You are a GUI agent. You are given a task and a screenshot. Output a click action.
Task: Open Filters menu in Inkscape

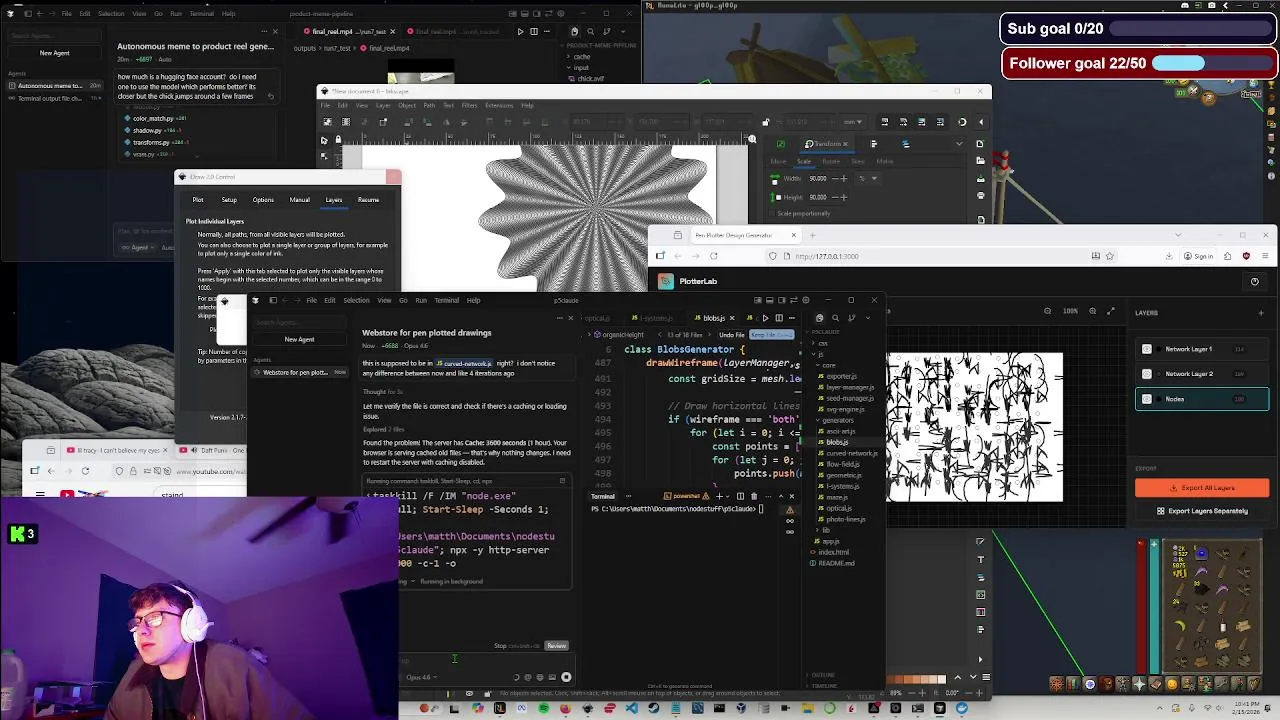point(469,105)
